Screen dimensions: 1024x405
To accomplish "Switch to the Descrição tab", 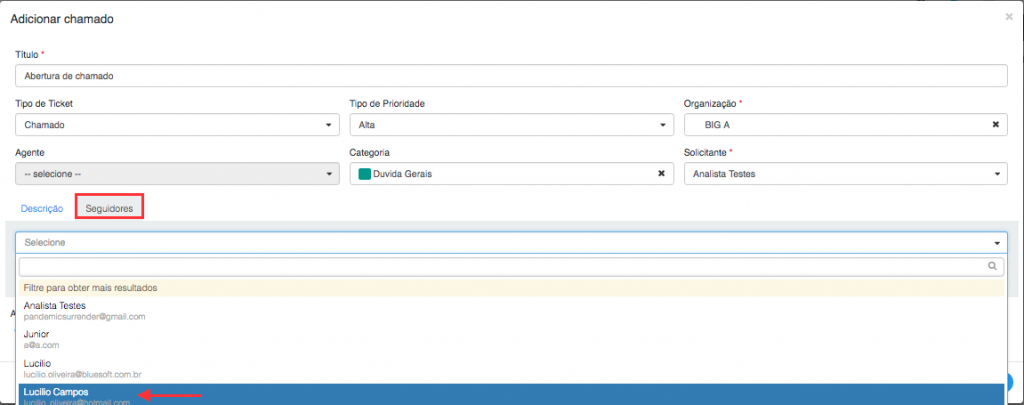I will click(42, 209).
